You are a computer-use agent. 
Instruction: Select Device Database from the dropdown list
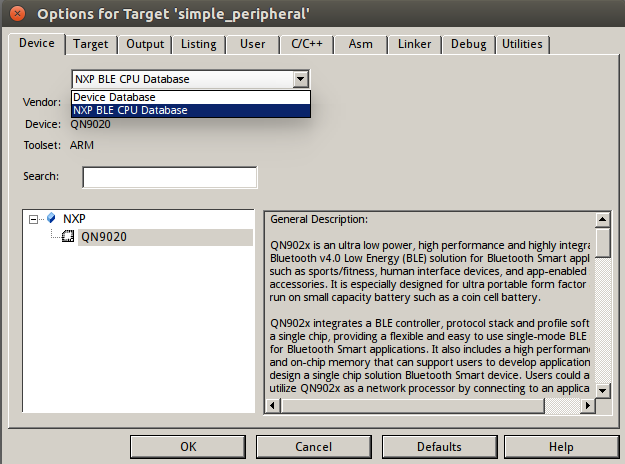(x=191, y=97)
